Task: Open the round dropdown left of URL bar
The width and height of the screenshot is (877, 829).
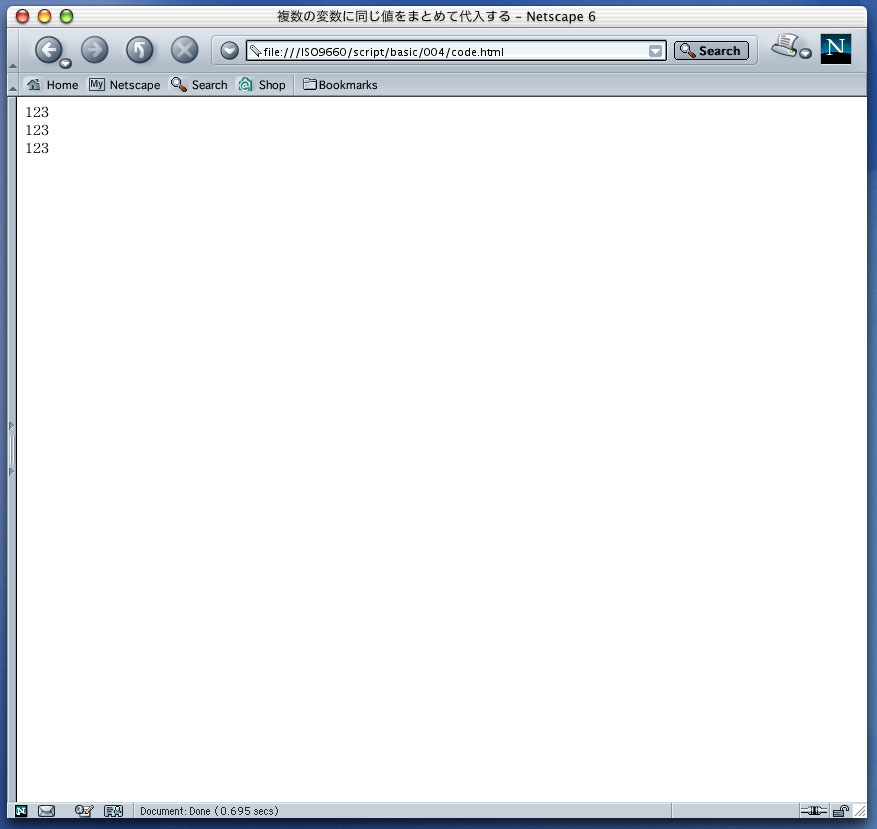Action: point(229,51)
